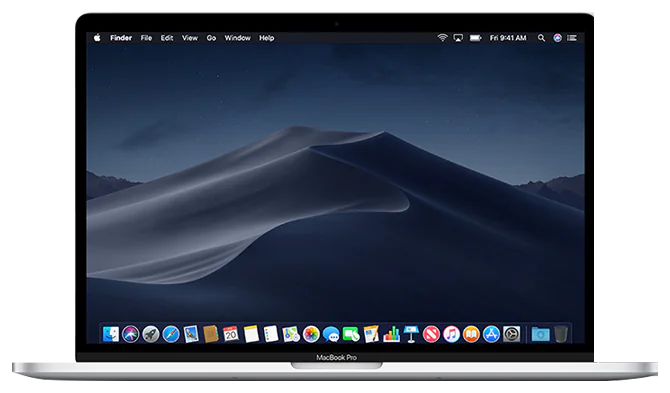Open Contacts book icon in Dock
670x393 pixels.
tap(211, 334)
